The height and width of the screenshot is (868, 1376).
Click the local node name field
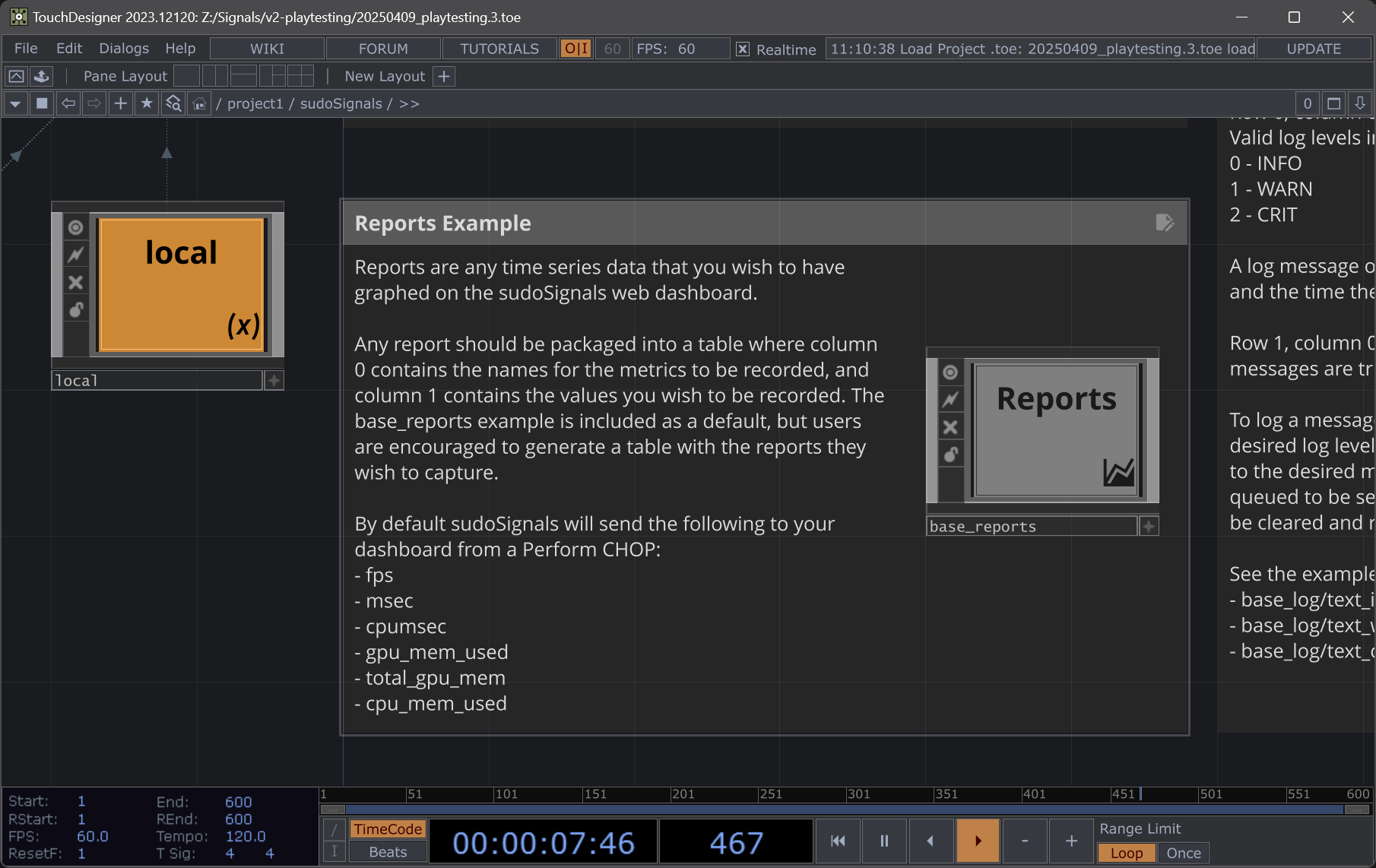157,380
